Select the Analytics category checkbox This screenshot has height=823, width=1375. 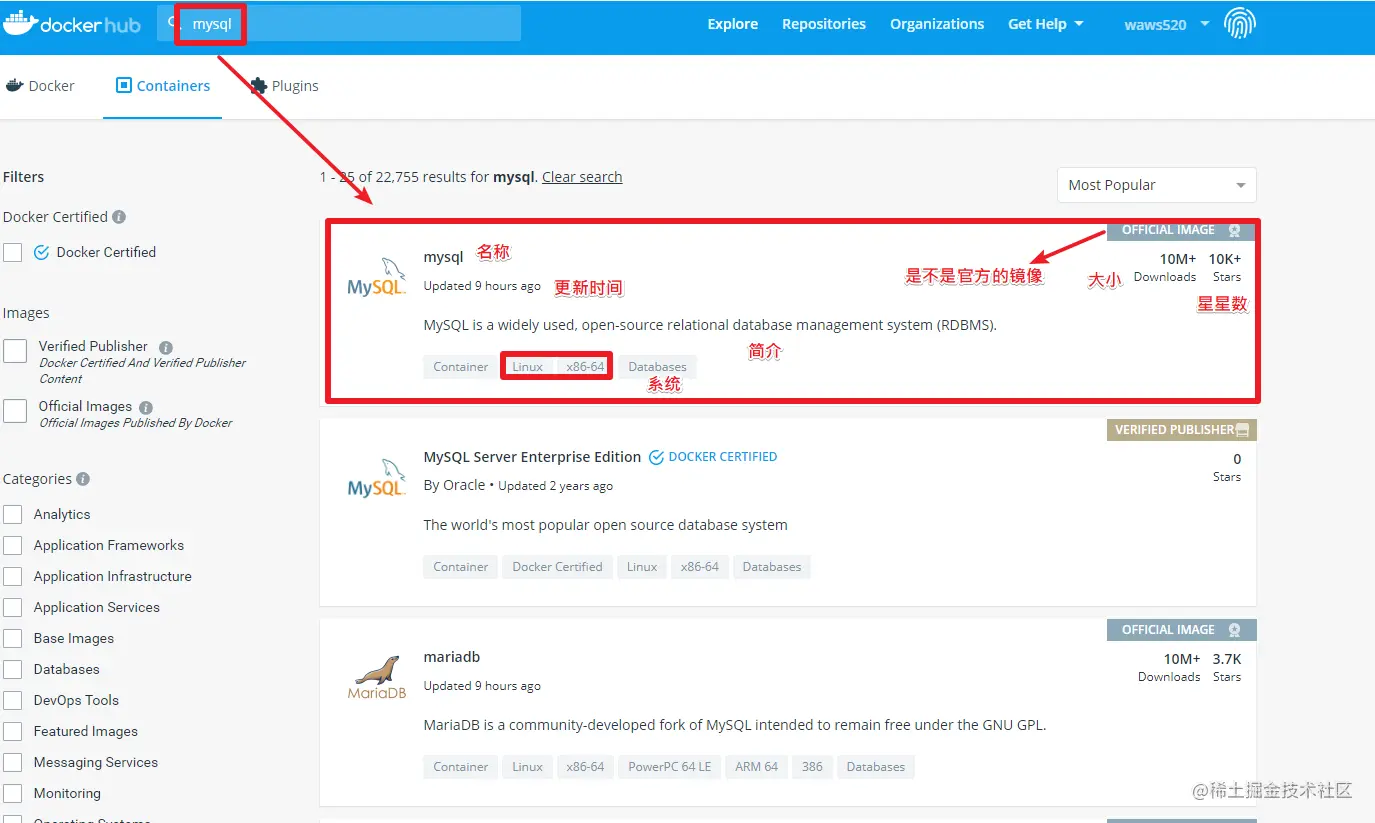(13, 515)
